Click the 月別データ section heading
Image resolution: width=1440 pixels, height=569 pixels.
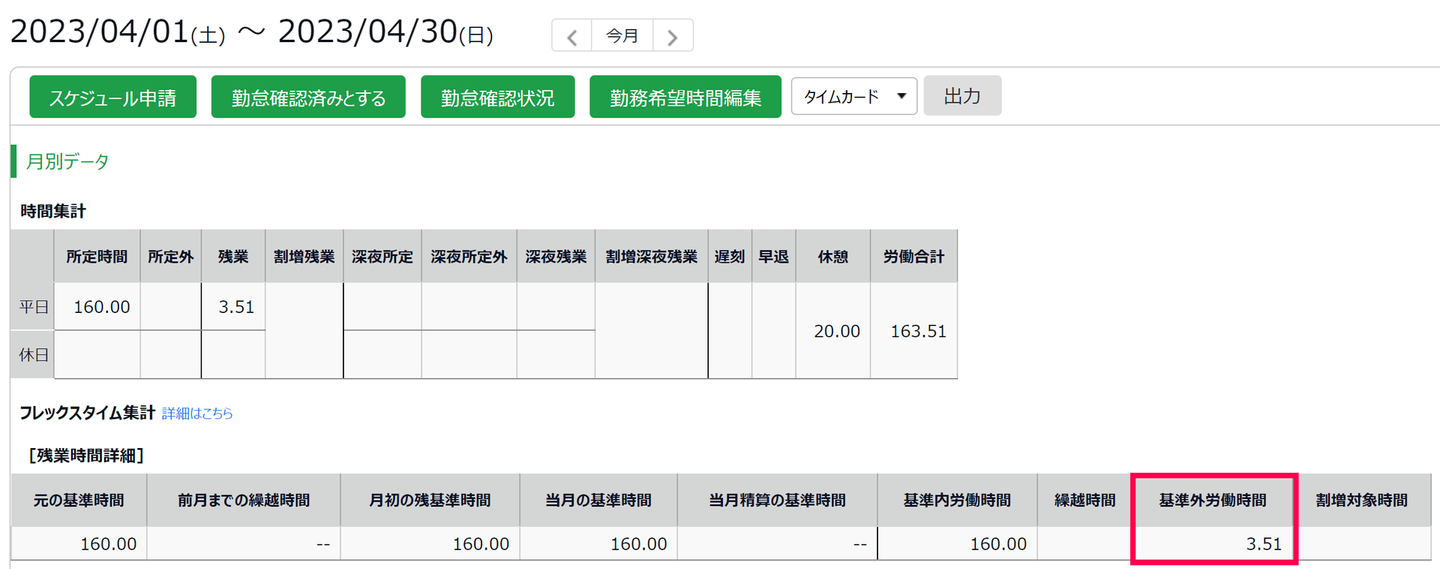tap(68, 161)
